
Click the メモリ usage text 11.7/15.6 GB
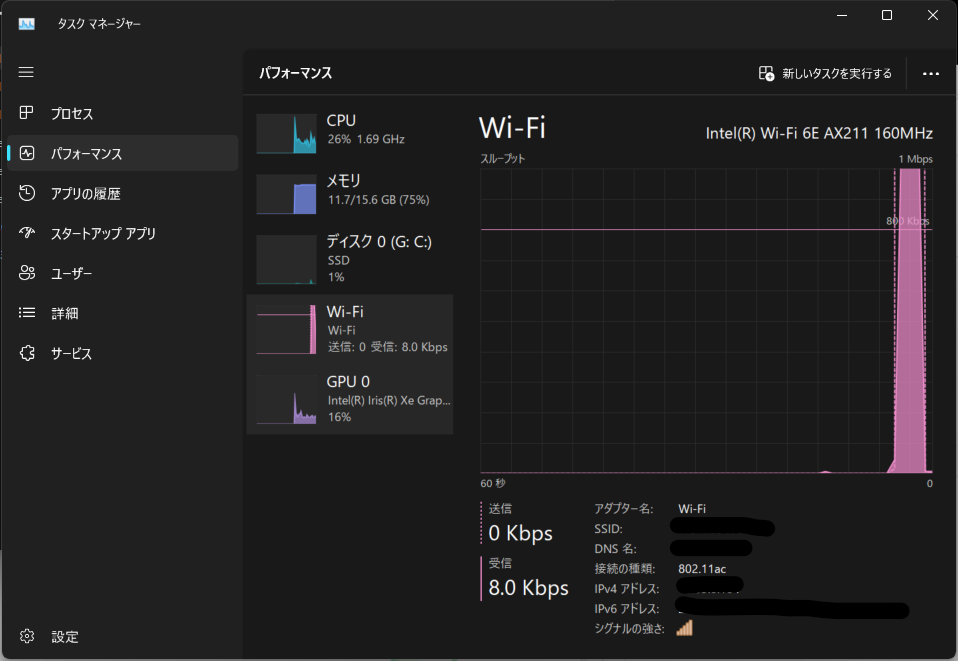click(x=378, y=200)
